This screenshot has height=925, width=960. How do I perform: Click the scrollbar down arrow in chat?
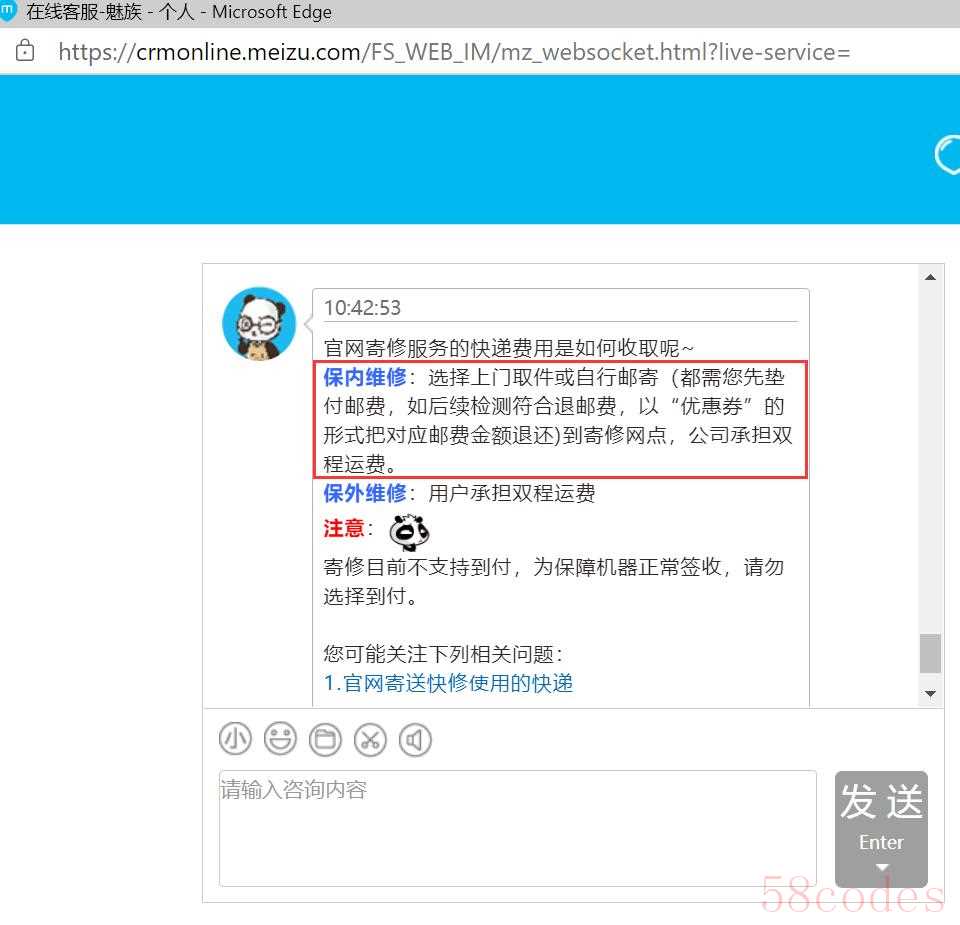point(930,694)
